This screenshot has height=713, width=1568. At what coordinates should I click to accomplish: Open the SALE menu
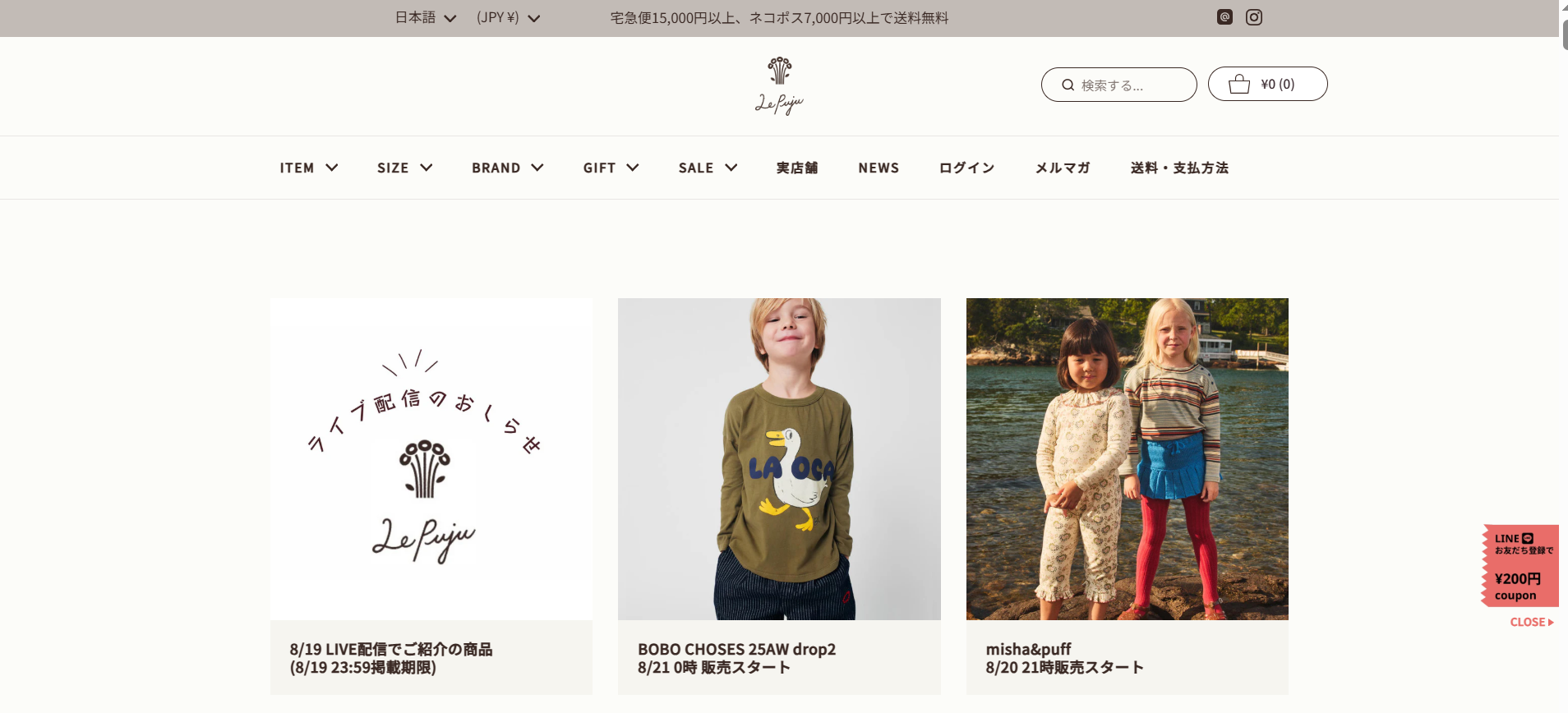(708, 168)
